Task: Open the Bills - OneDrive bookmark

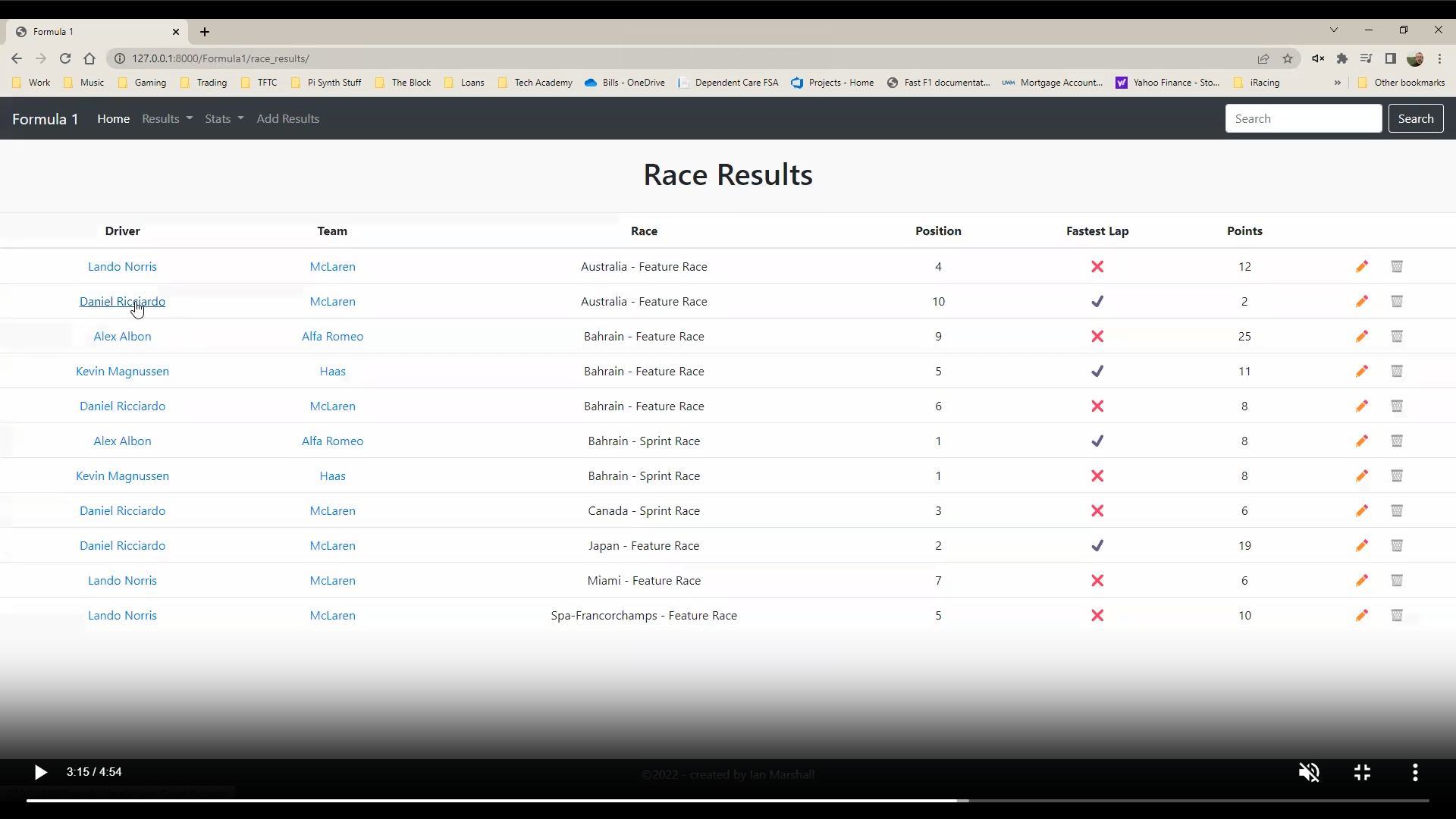Action: tap(625, 83)
